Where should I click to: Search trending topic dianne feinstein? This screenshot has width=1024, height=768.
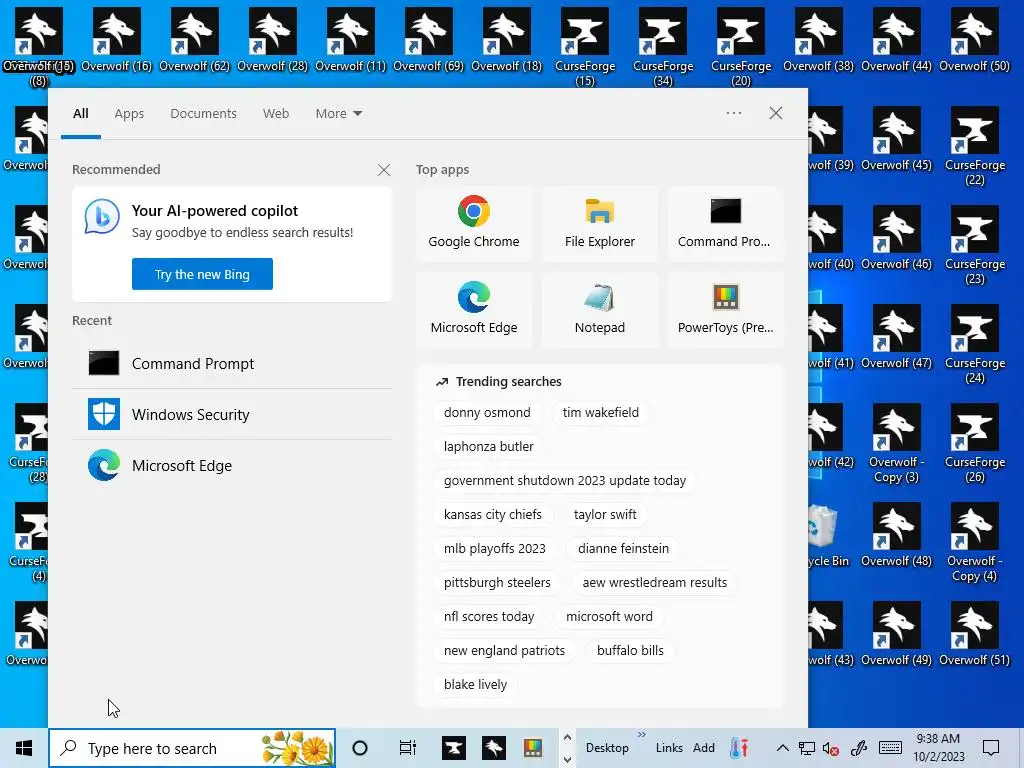pos(623,549)
